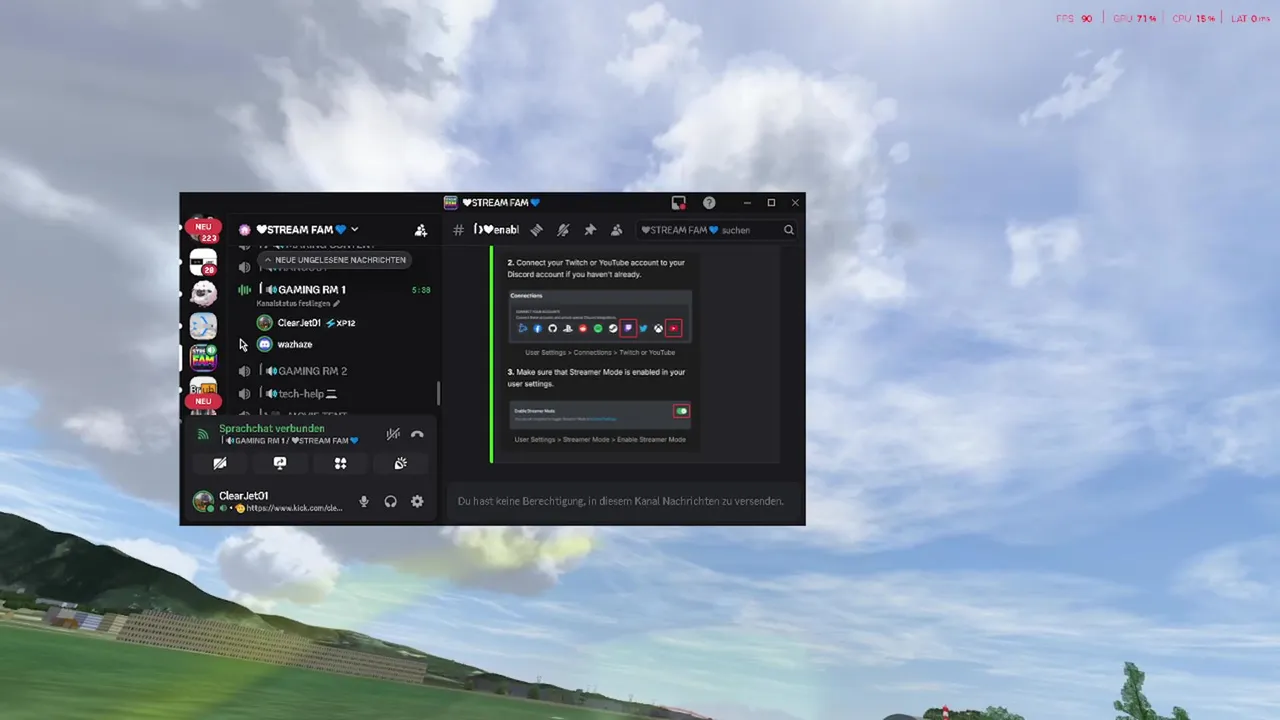Open ClearJet01 profile in the bottom user panel
Image resolution: width=1280 pixels, height=720 pixels.
click(x=268, y=501)
